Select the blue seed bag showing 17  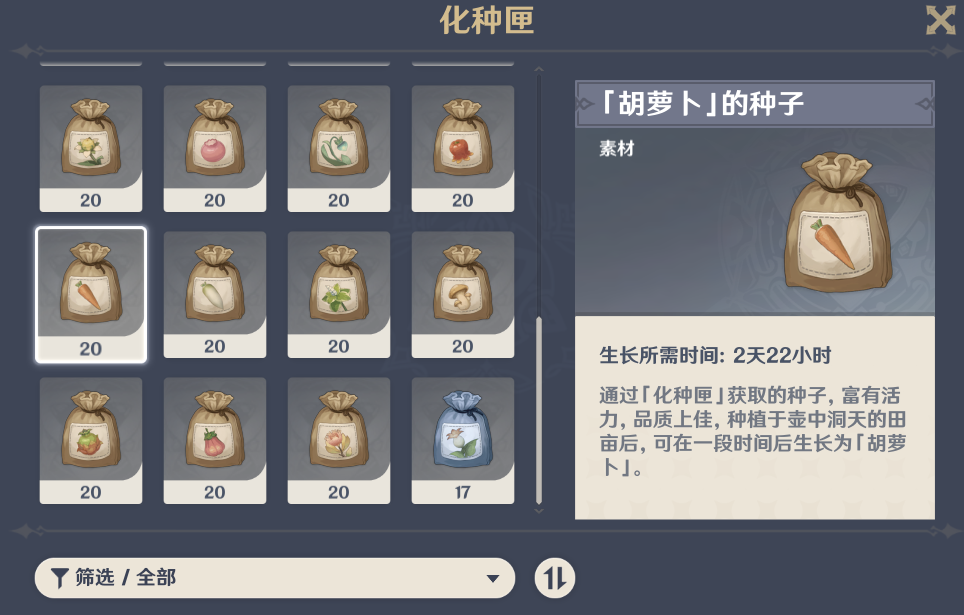(462, 440)
